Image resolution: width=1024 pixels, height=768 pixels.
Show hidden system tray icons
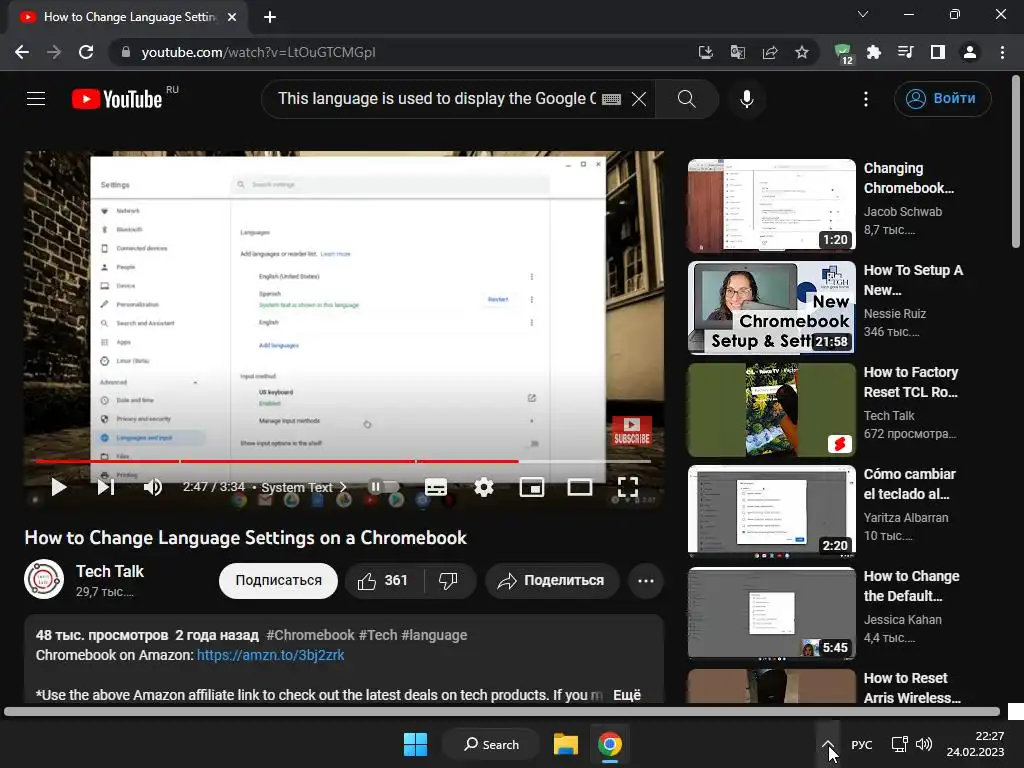[x=828, y=744]
